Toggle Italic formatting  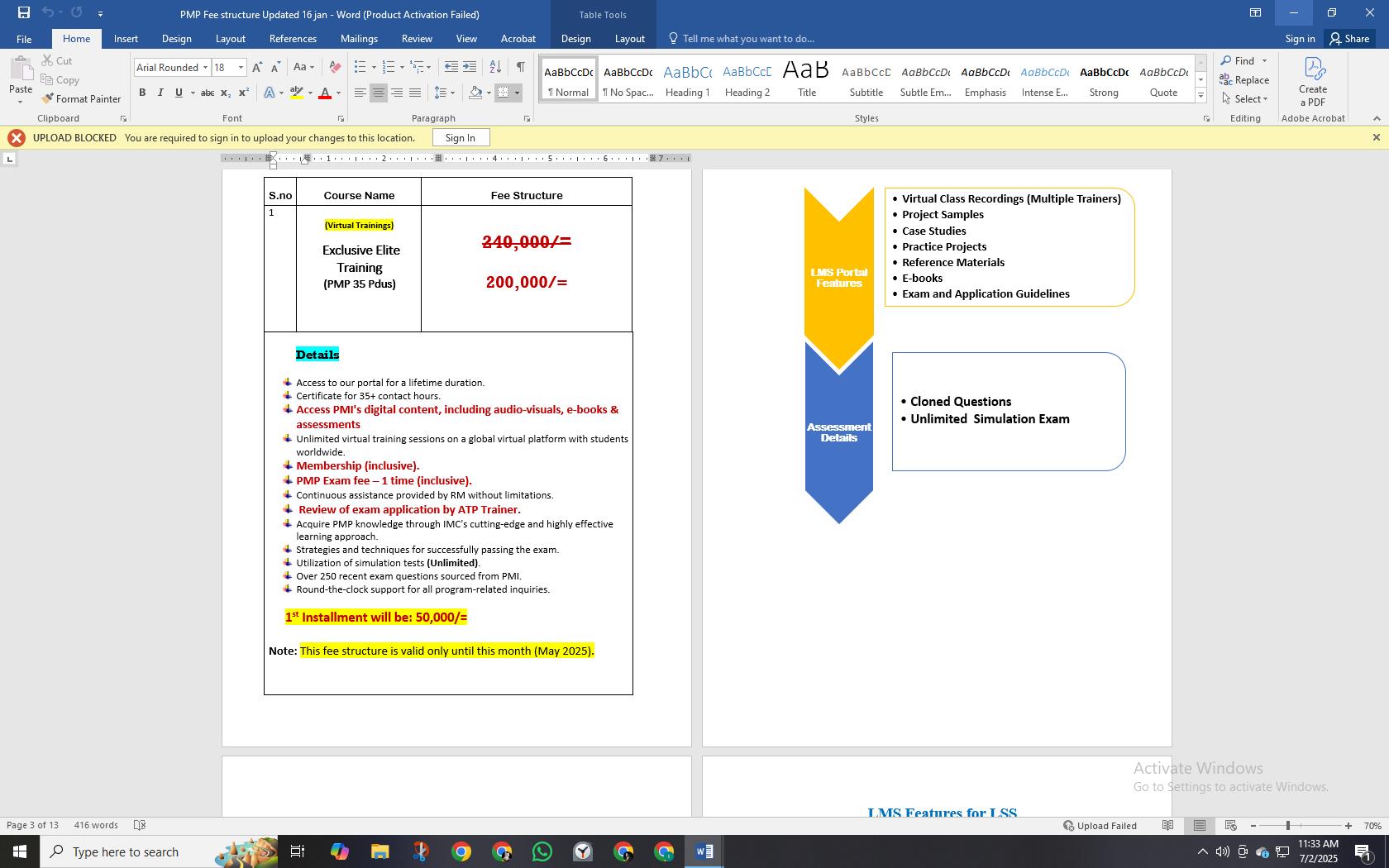pyautogui.click(x=160, y=93)
